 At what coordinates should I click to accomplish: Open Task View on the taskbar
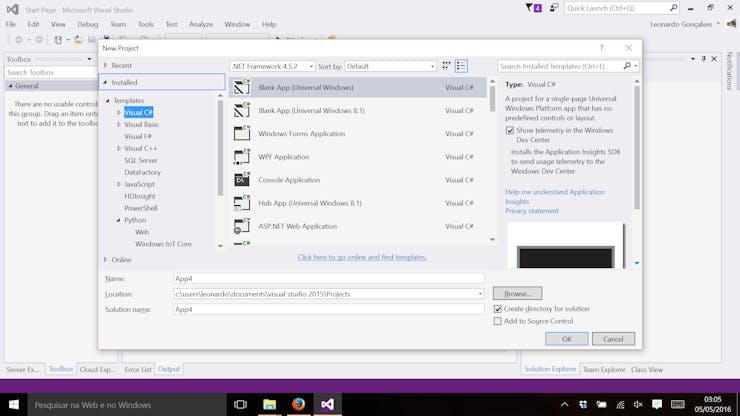pos(240,405)
